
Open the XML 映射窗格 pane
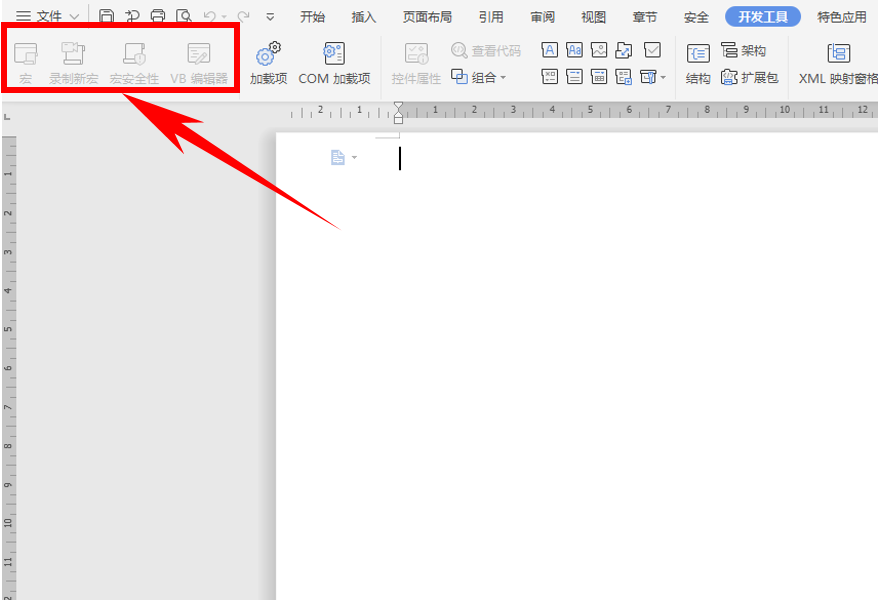tap(838, 63)
